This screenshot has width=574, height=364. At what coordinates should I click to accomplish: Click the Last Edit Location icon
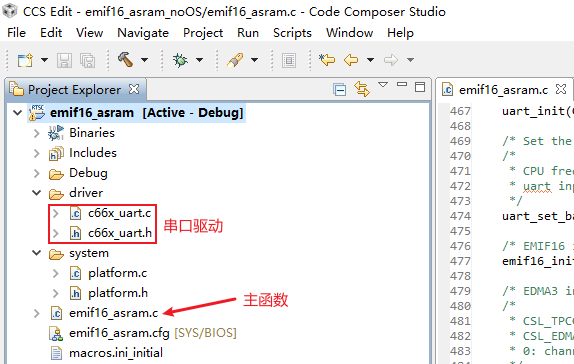pos(327,59)
